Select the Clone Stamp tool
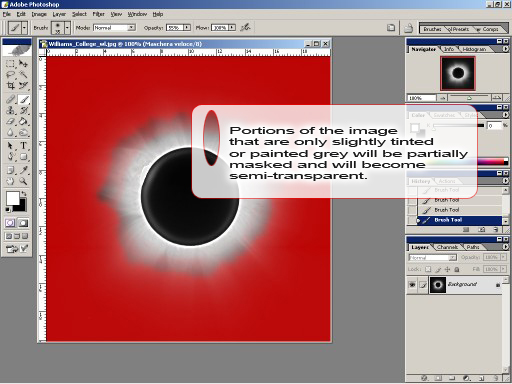This screenshot has height=384, width=512. 10,110
